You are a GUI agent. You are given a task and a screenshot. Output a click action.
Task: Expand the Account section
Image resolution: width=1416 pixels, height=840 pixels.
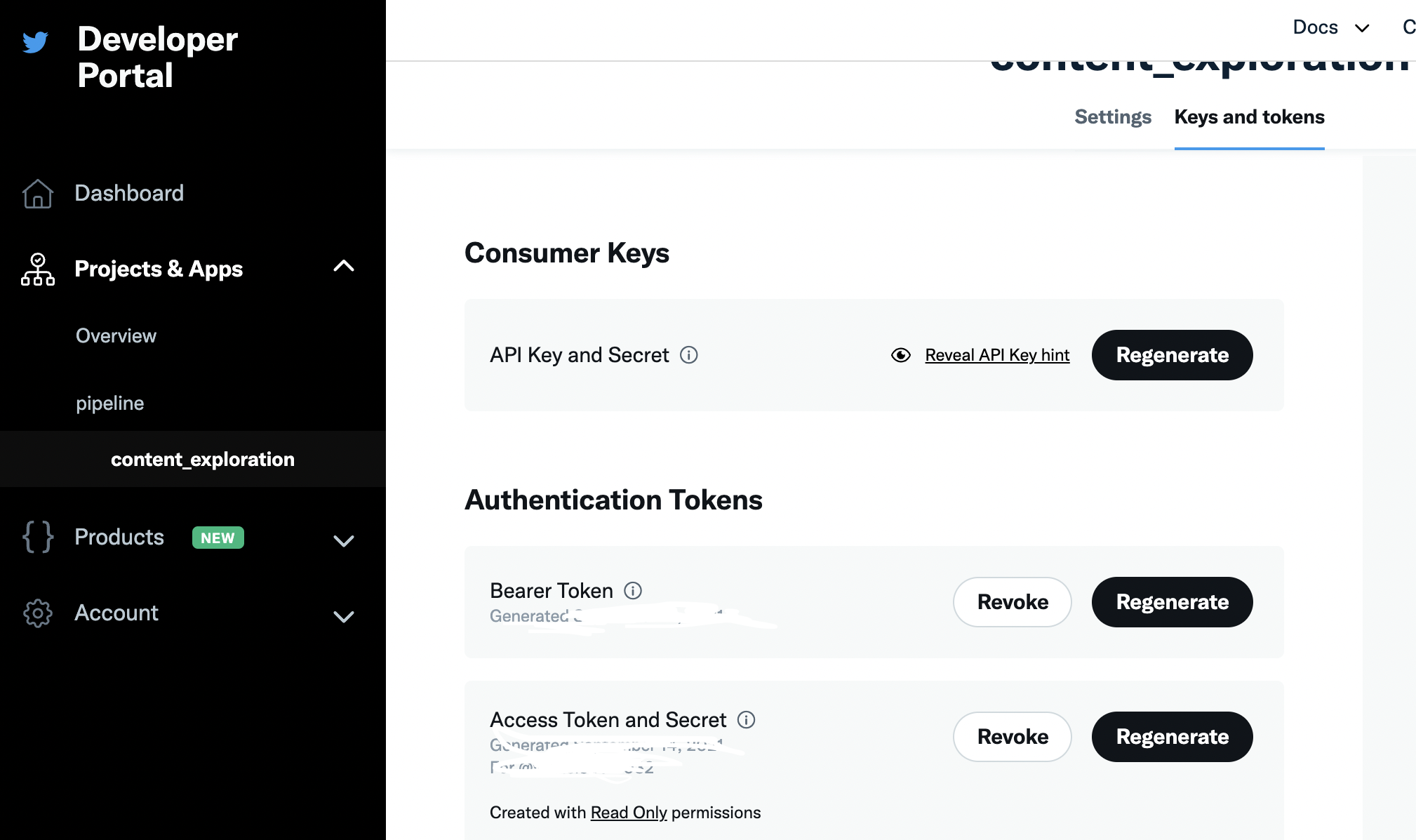pos(344,617)
